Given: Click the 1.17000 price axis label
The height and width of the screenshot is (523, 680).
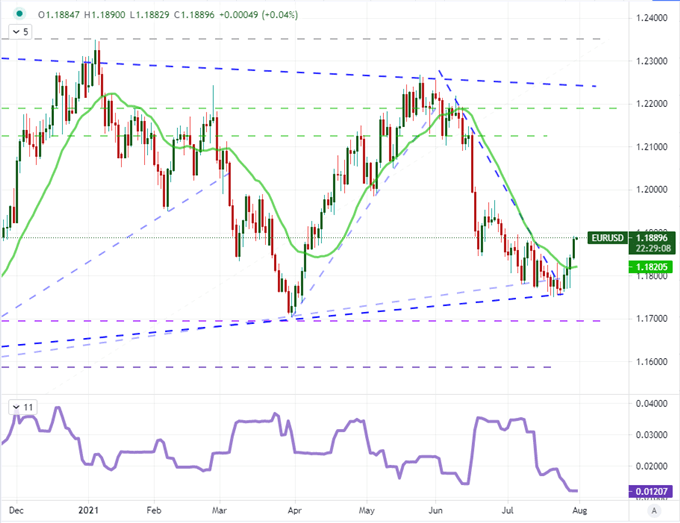Looking at the screenshot, I should tap(651, 319).
